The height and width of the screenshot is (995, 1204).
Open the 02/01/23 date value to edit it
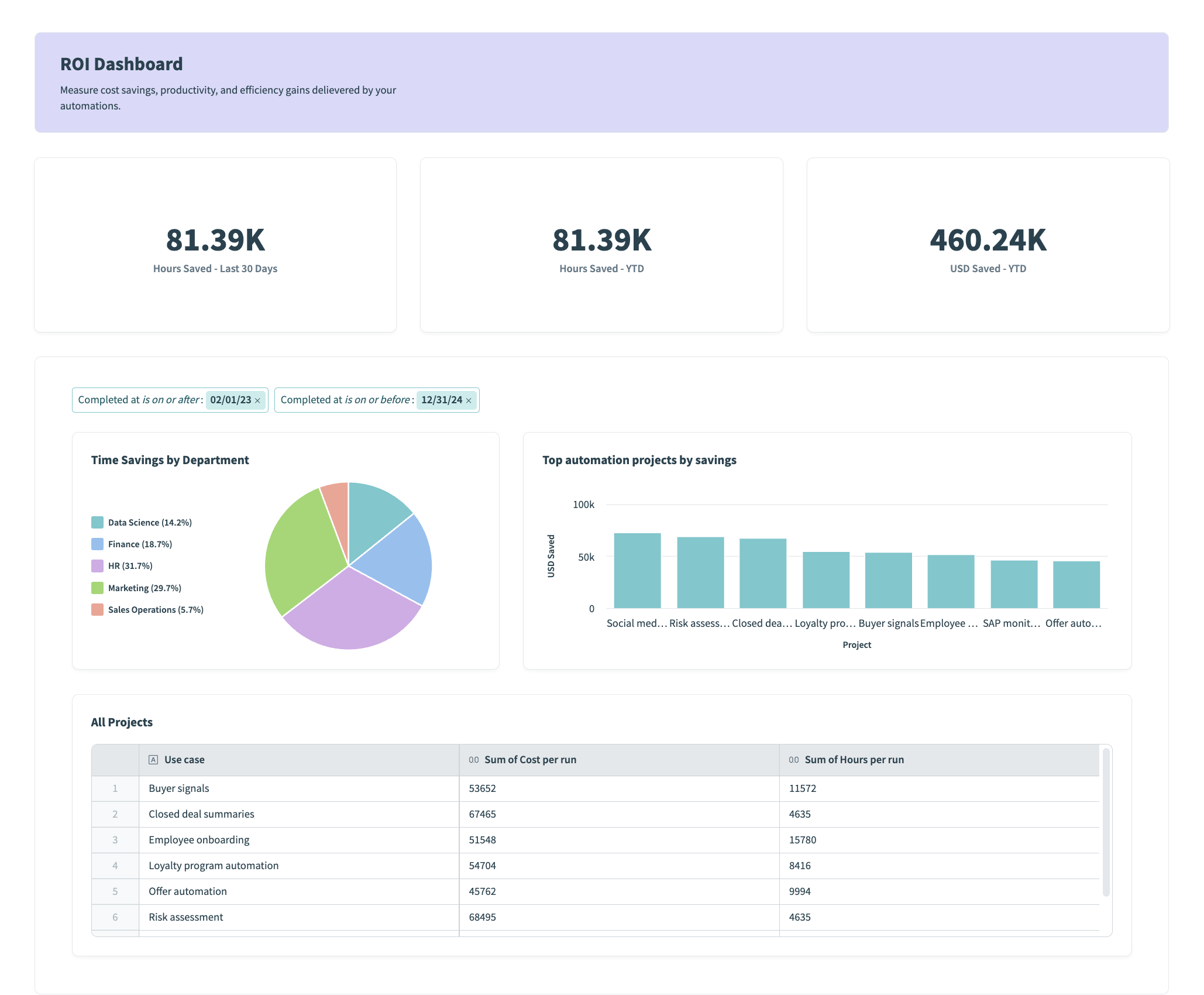(x=232, y=400)
